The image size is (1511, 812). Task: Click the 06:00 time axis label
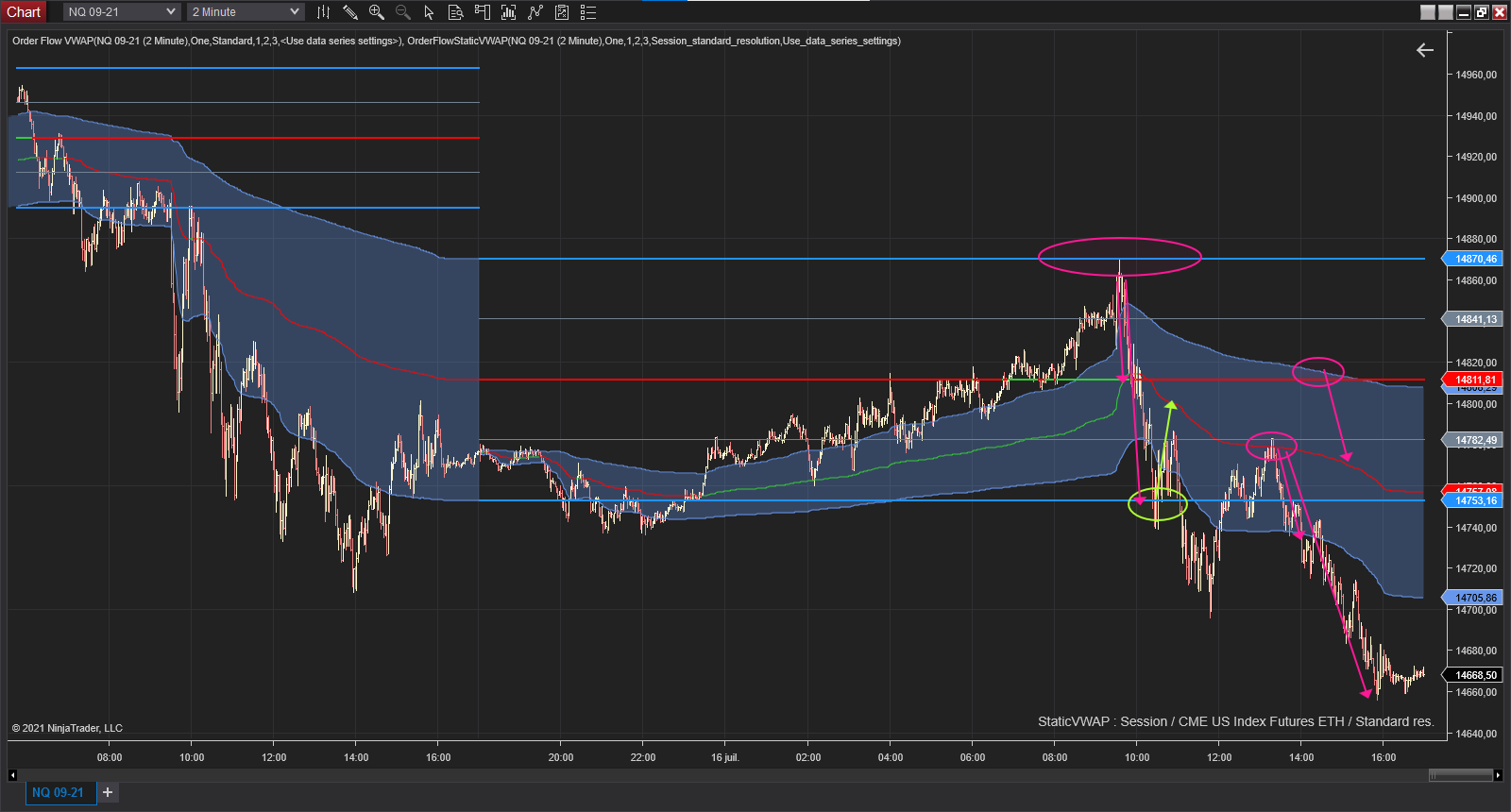click(973, 757)
